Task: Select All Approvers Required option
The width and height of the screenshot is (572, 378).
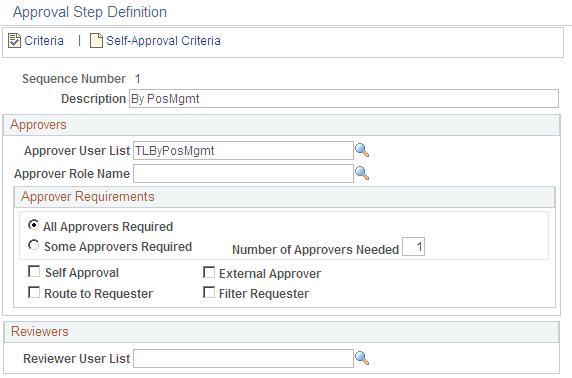Action: (x=34, y=225)
